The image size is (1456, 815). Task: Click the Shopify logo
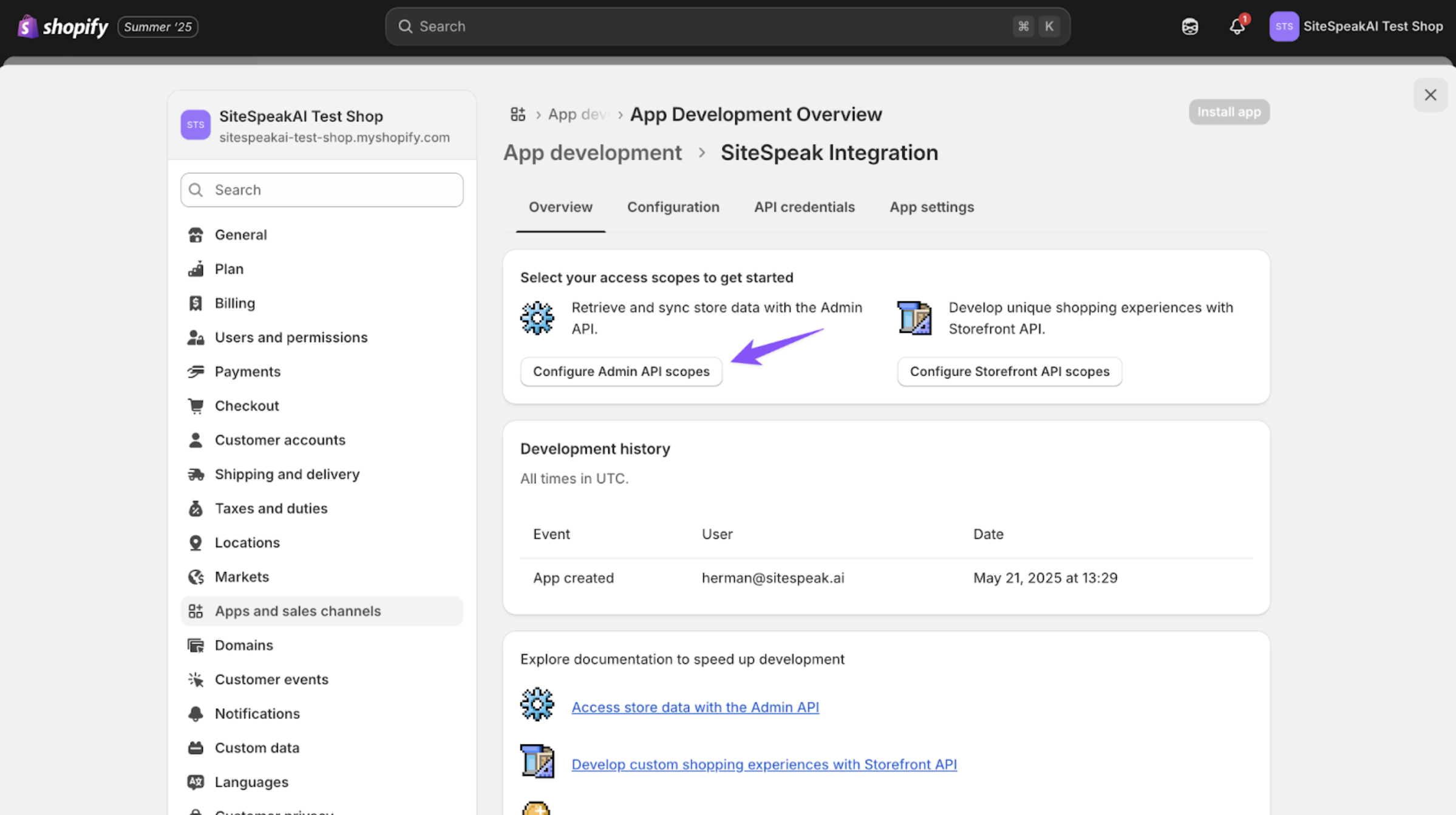click(x=63, y=27)
